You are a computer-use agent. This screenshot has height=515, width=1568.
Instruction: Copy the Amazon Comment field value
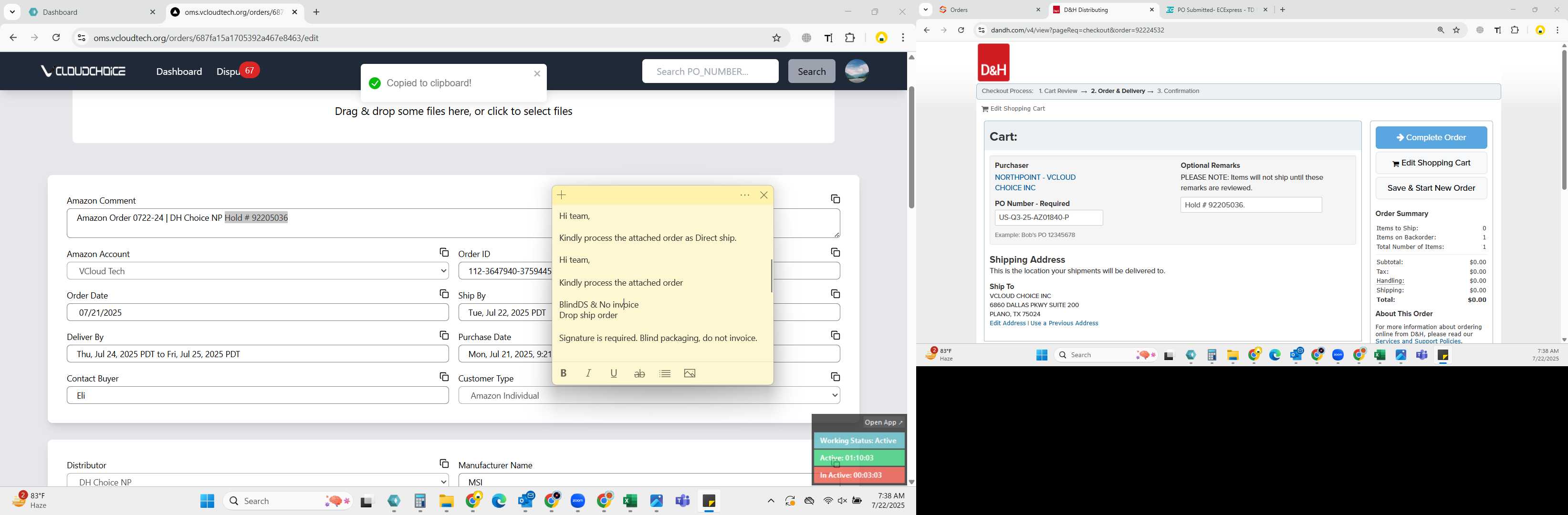click(835, 199)
